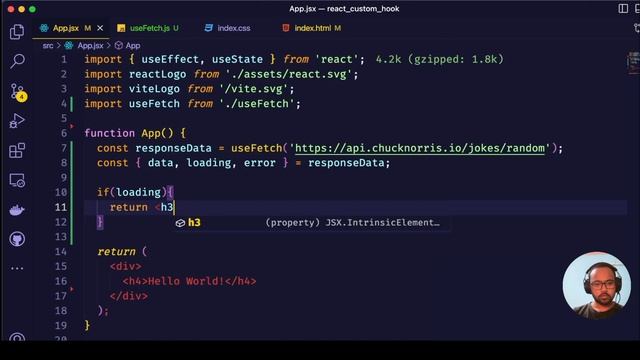The height and width of the screenshot is (360, 640).
Task: Click line number 14 in the gutter
Action: (x=61, y=251)
